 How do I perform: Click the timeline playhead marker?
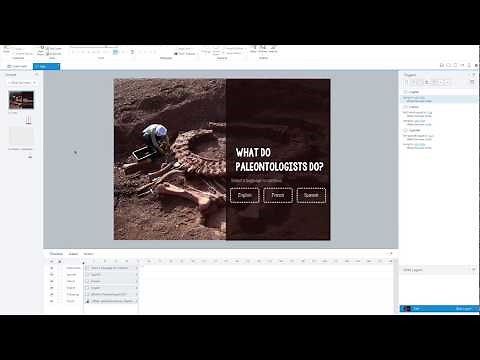tap(84, 262)
